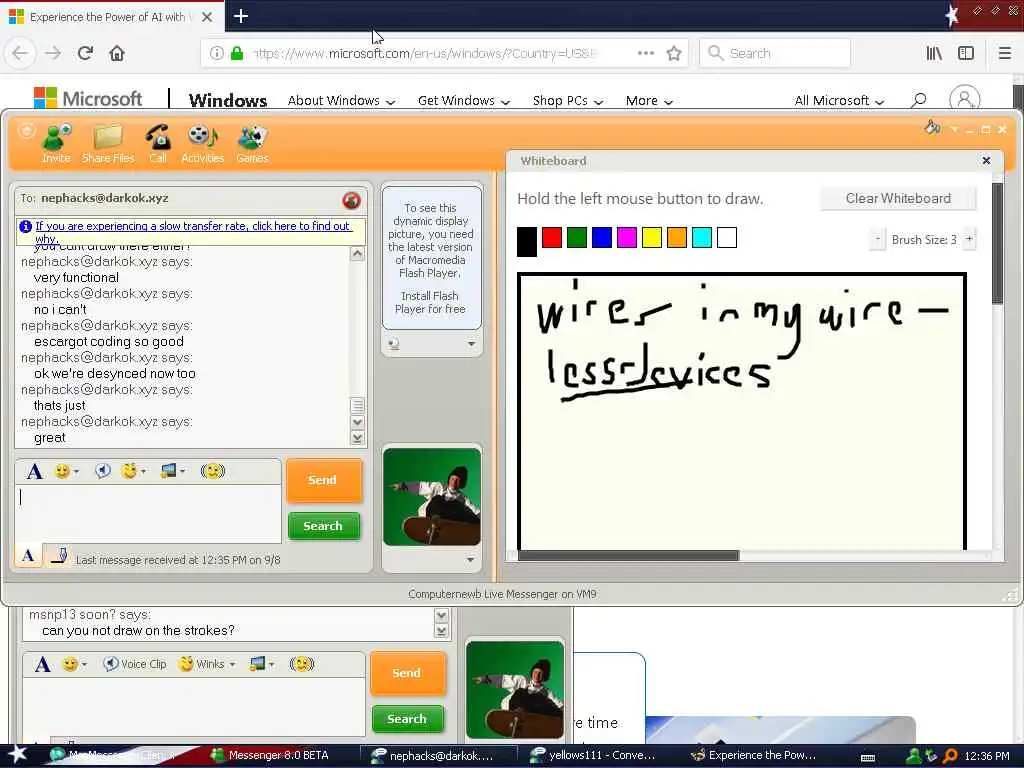Image resolution: width=1024 pixels, height=768 pixels.
Task: Click Install Flash Player for free link
Action: pyautogui.click(x=430, y=302)
